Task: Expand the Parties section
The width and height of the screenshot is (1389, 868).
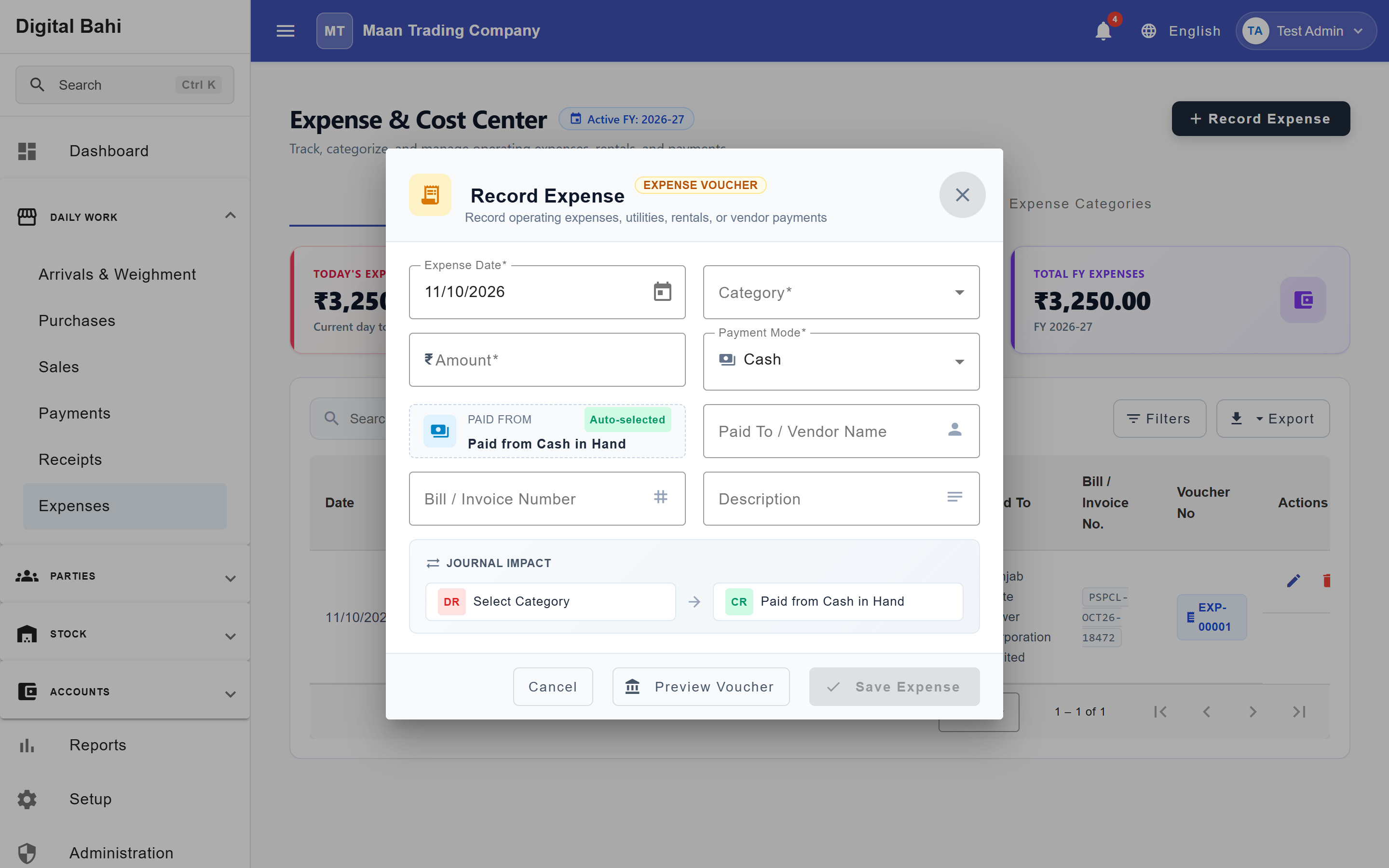Action: (125, 576)
